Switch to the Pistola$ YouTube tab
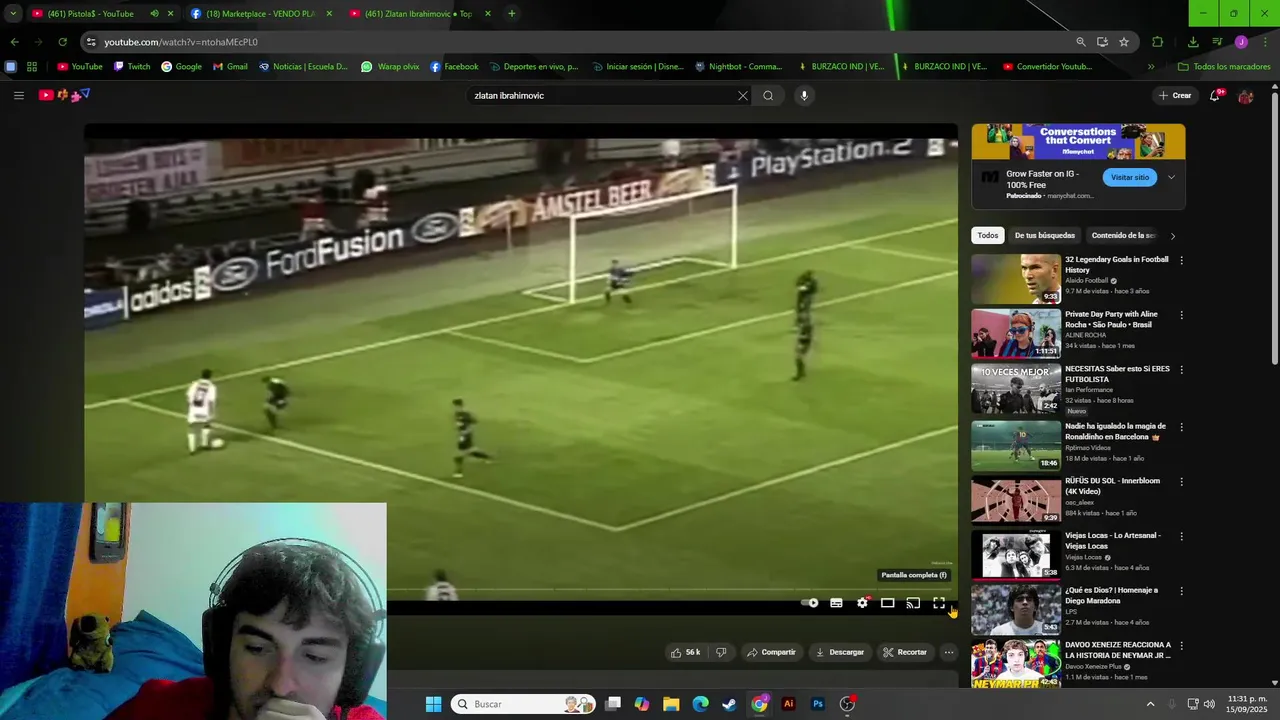 coord(90,14)
